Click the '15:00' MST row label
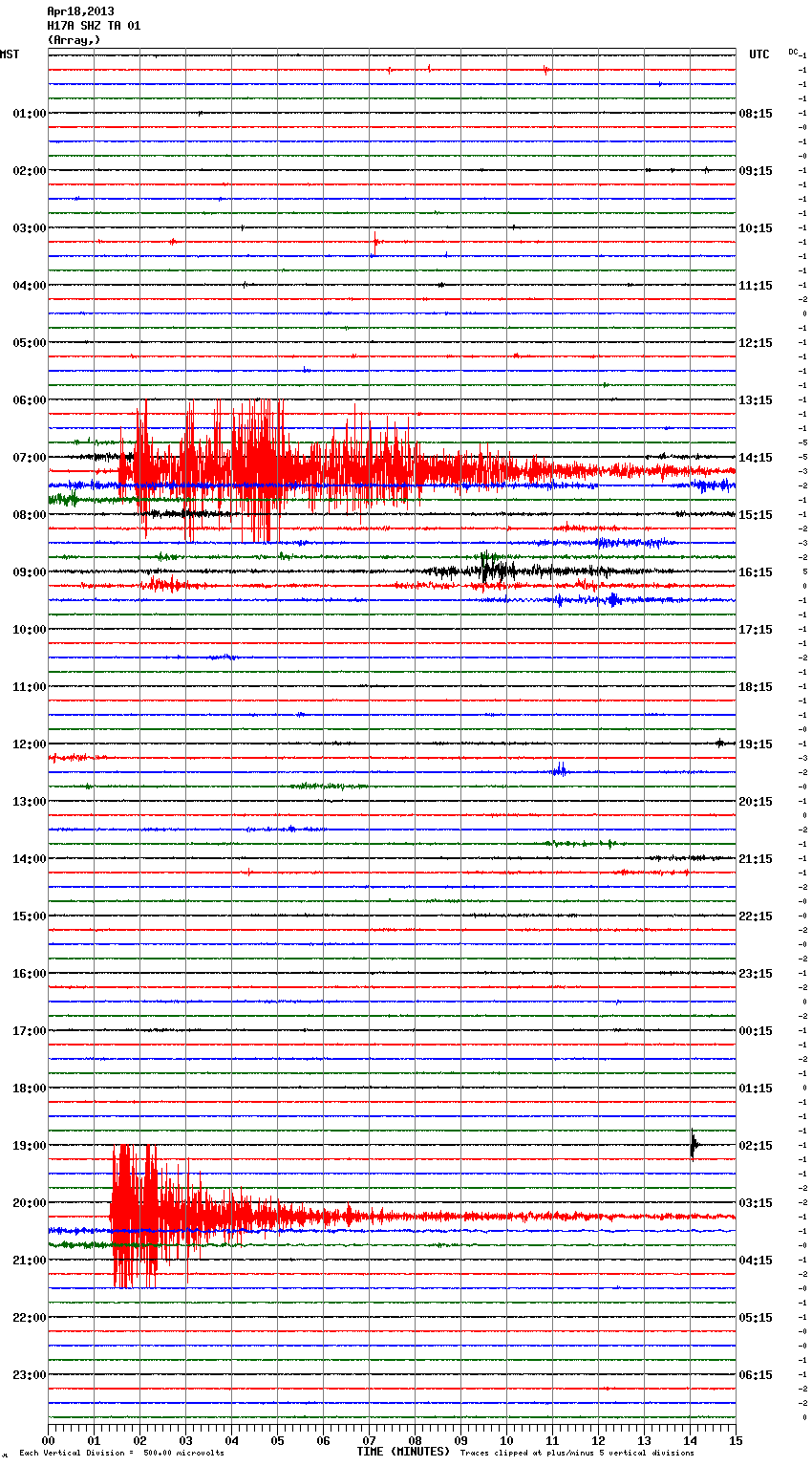812x1466 pixels. [30, 916]
